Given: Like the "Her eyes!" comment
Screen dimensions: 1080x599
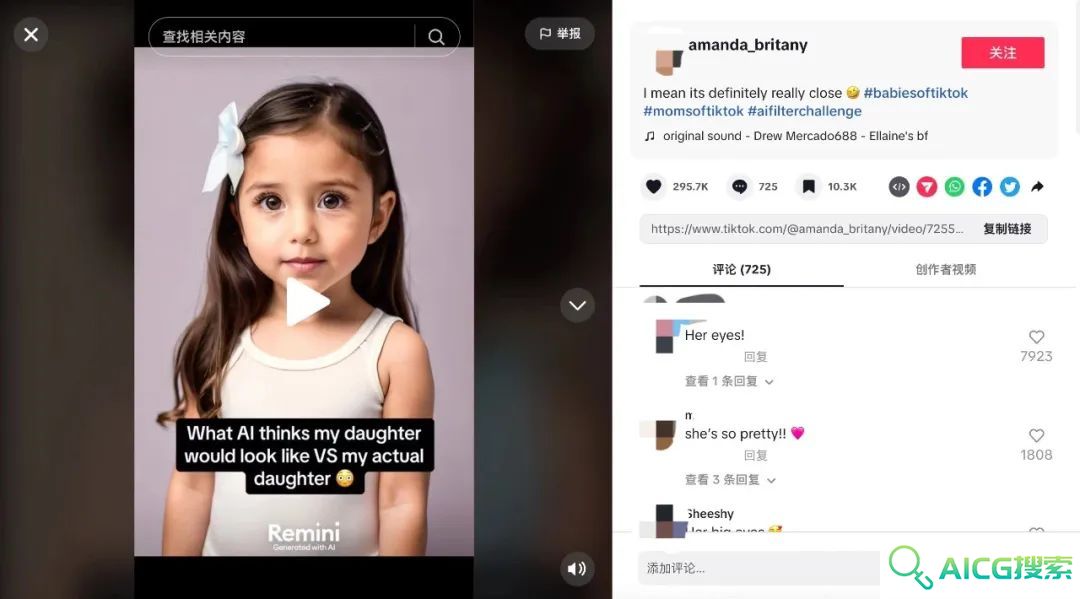Looking at the screenshot, I should pos(1036,337).
